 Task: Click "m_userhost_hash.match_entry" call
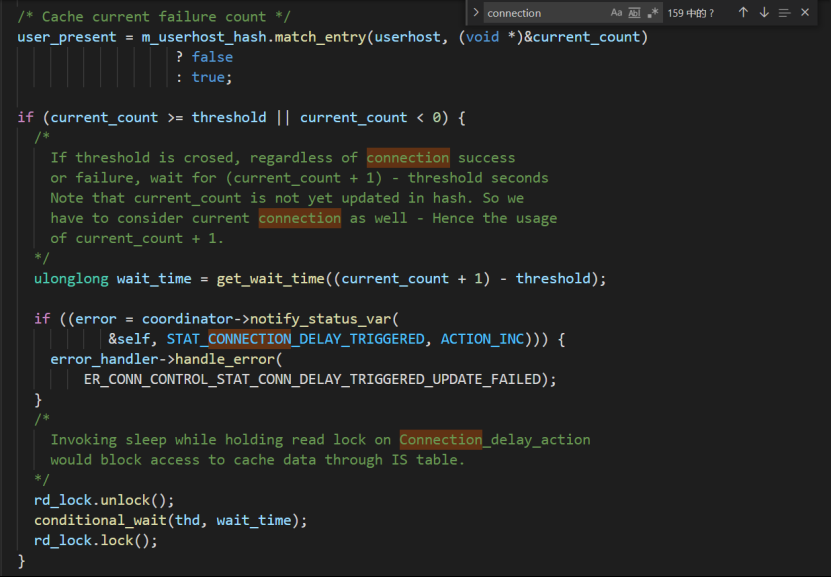click(253, 37)
